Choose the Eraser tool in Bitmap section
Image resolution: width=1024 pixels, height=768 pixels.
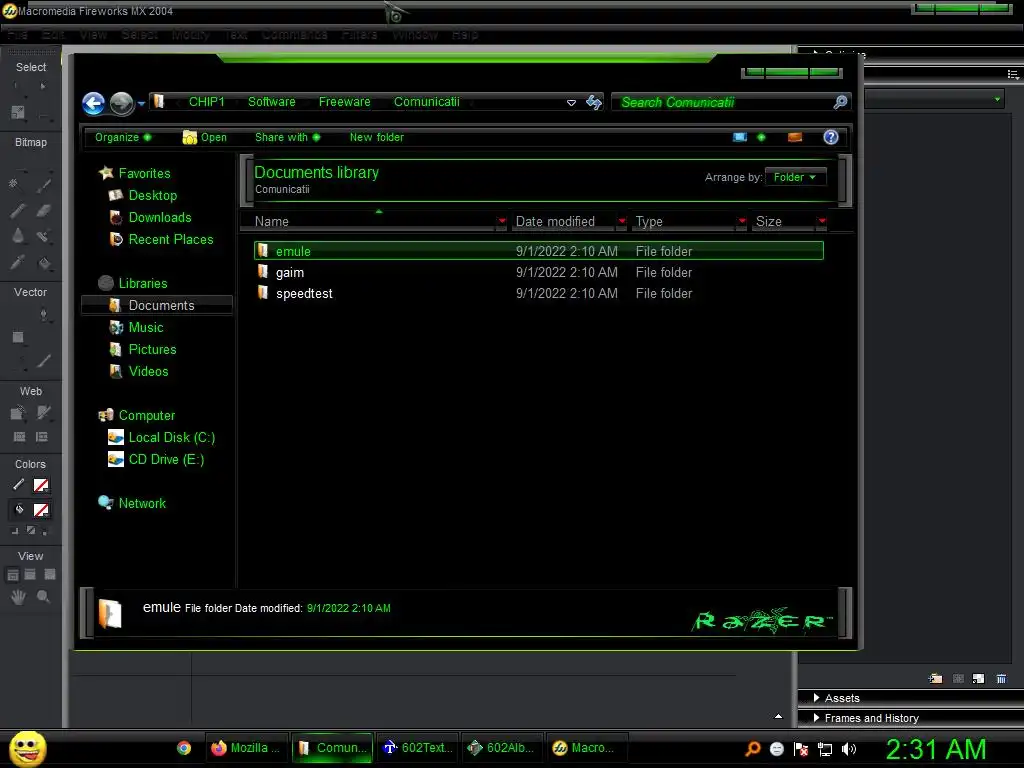[44, 210]
